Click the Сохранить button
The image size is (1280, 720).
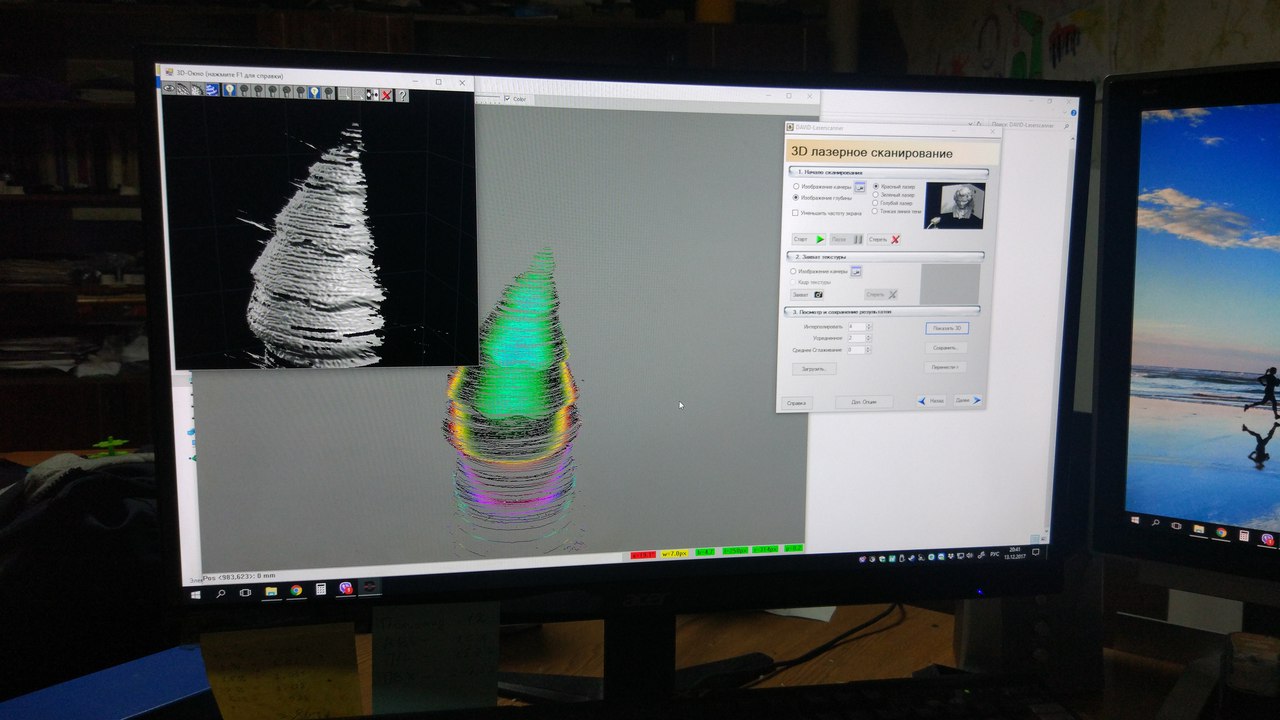[x=945, y=348]
